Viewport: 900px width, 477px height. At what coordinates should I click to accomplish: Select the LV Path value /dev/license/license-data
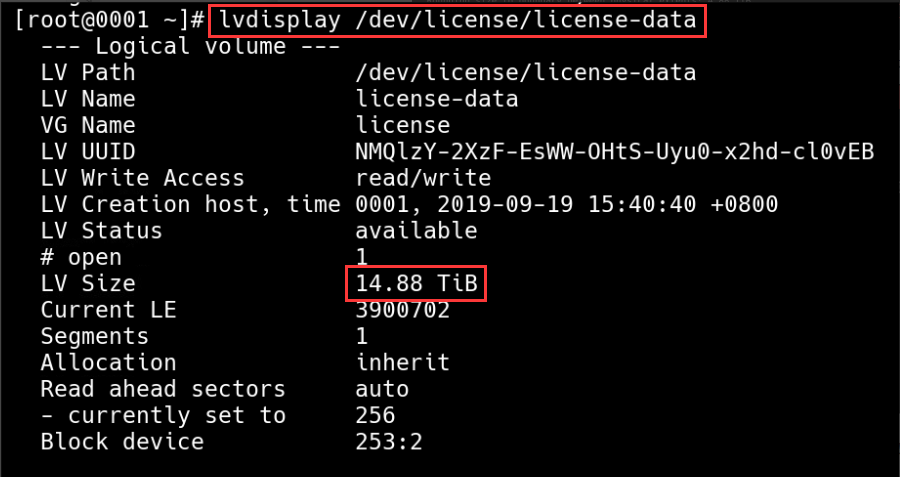(526, 73)
